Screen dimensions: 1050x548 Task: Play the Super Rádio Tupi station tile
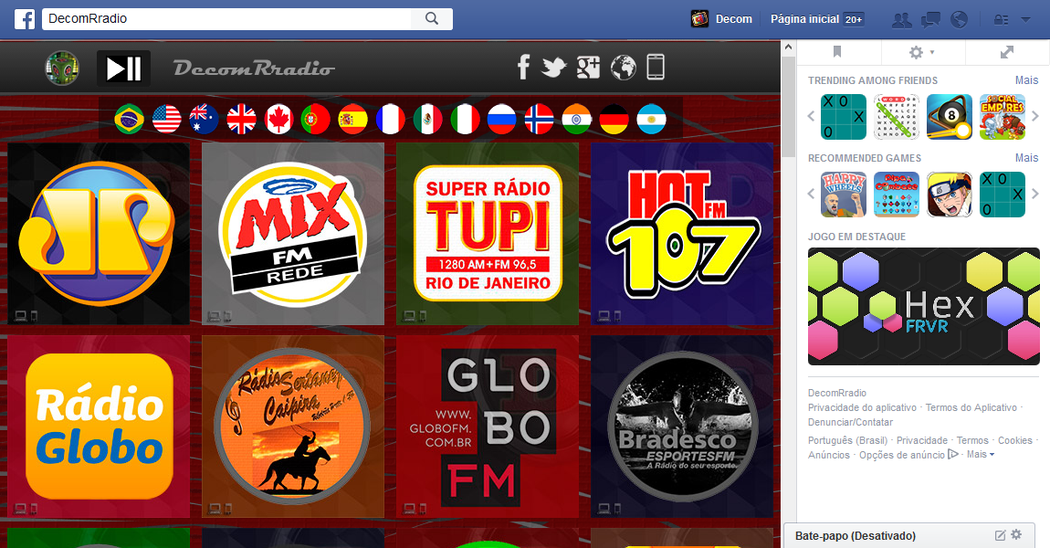[x=487, y=233]
